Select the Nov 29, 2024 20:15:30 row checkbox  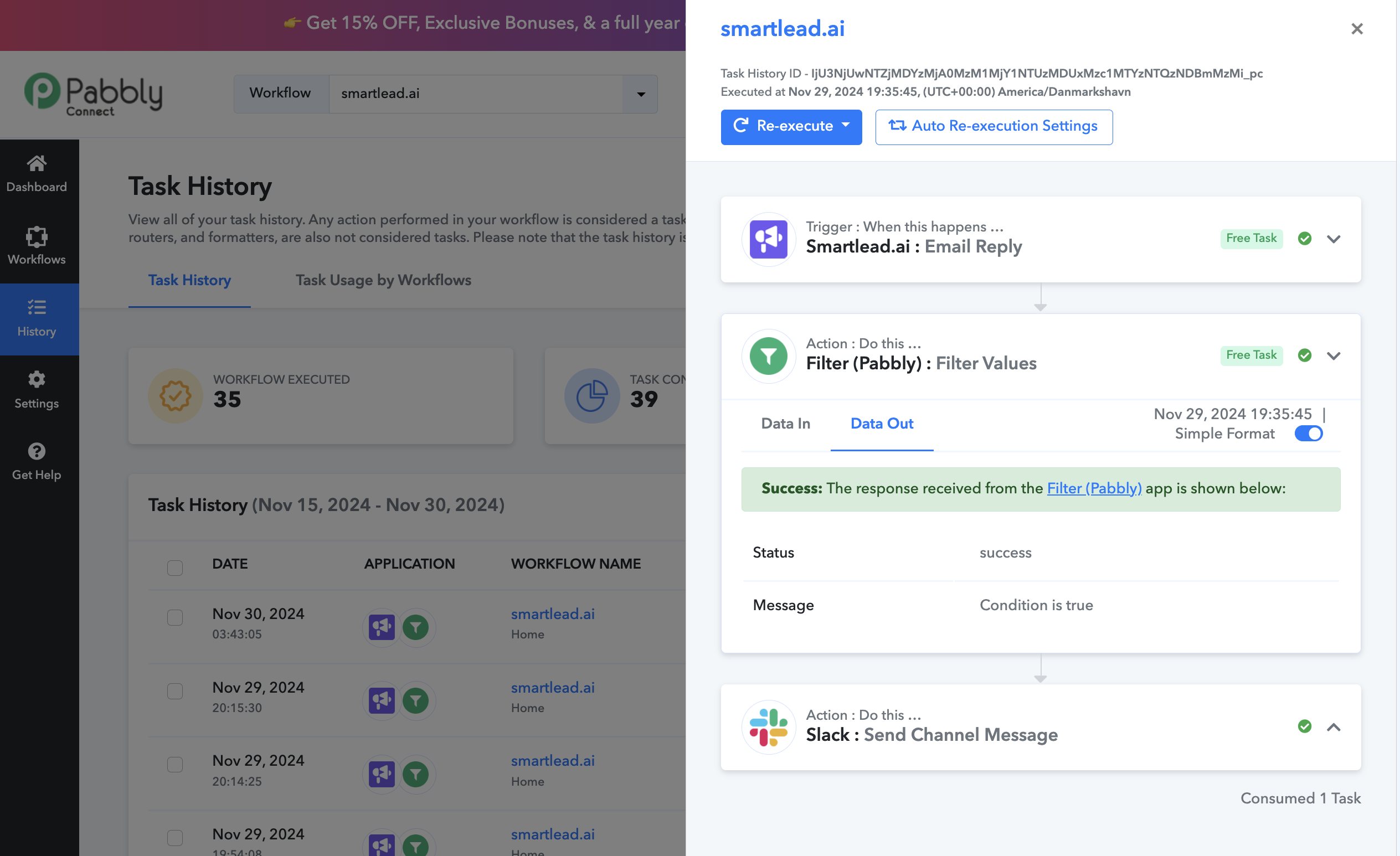(175, 691)
